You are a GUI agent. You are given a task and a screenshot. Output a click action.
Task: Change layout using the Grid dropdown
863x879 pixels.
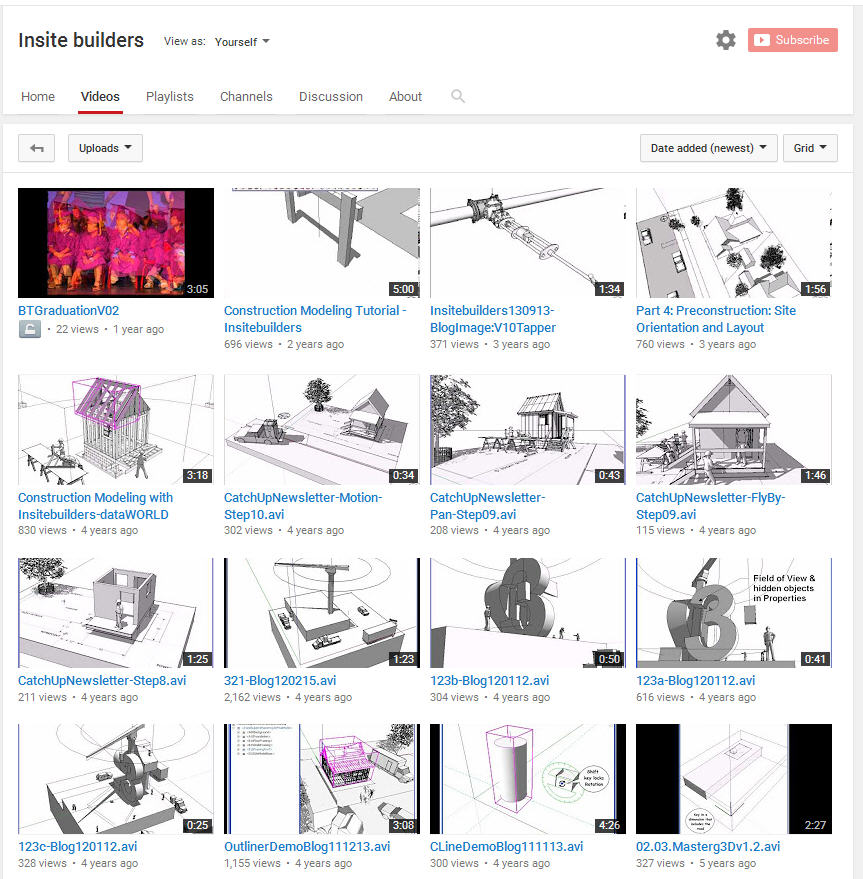pos(810,148)
